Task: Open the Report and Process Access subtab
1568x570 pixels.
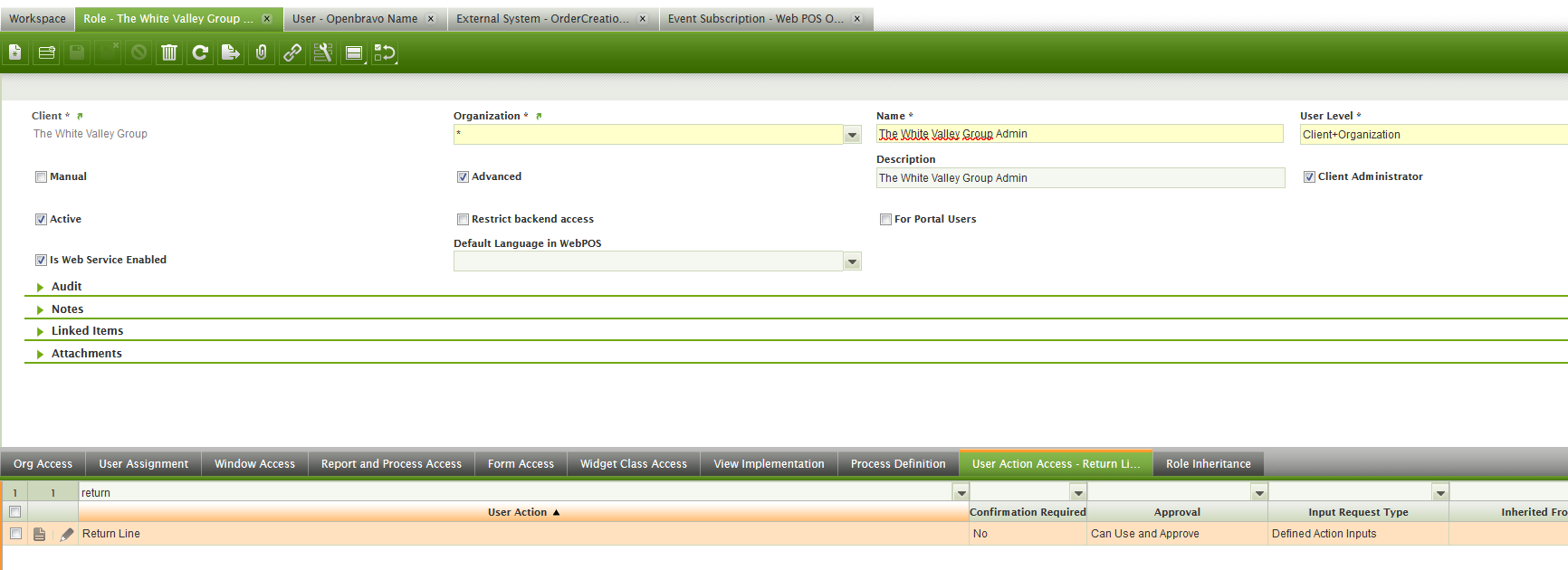Action: pyautogui.click(x=391, y=464)
